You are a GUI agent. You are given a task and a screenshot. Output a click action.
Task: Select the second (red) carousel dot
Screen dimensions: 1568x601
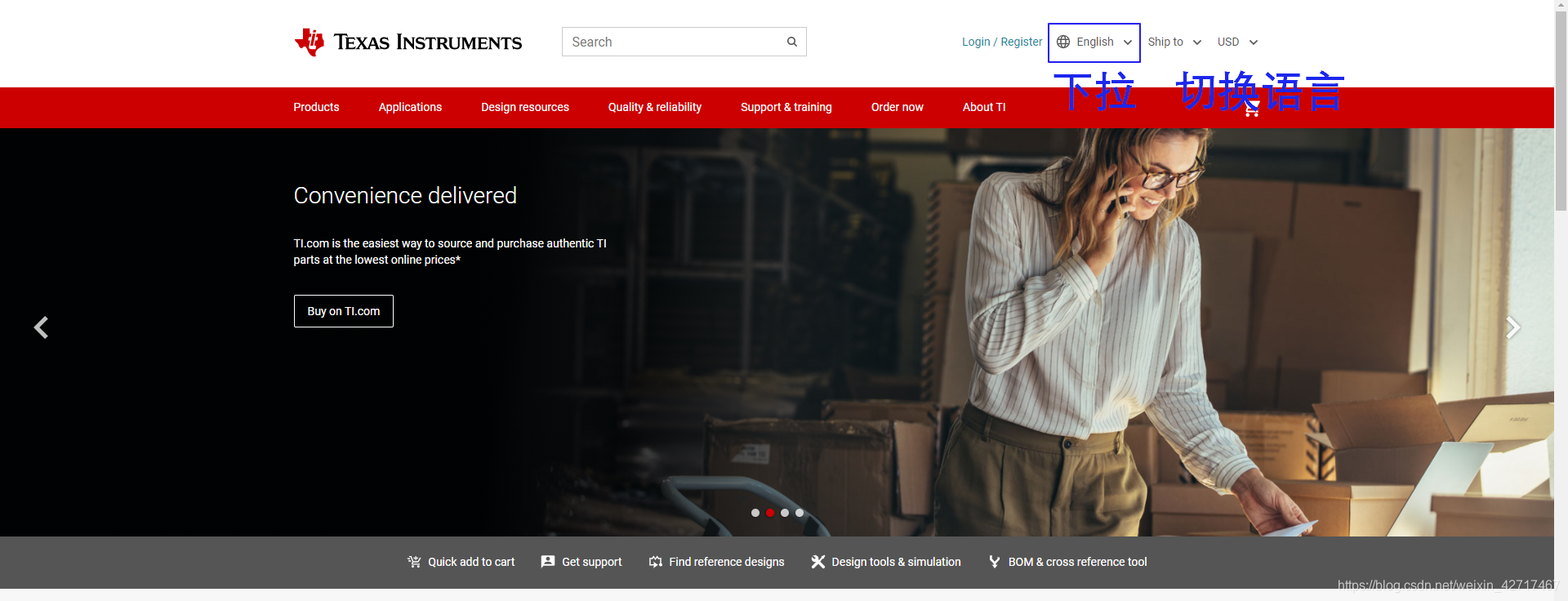[x=770, y=513]
